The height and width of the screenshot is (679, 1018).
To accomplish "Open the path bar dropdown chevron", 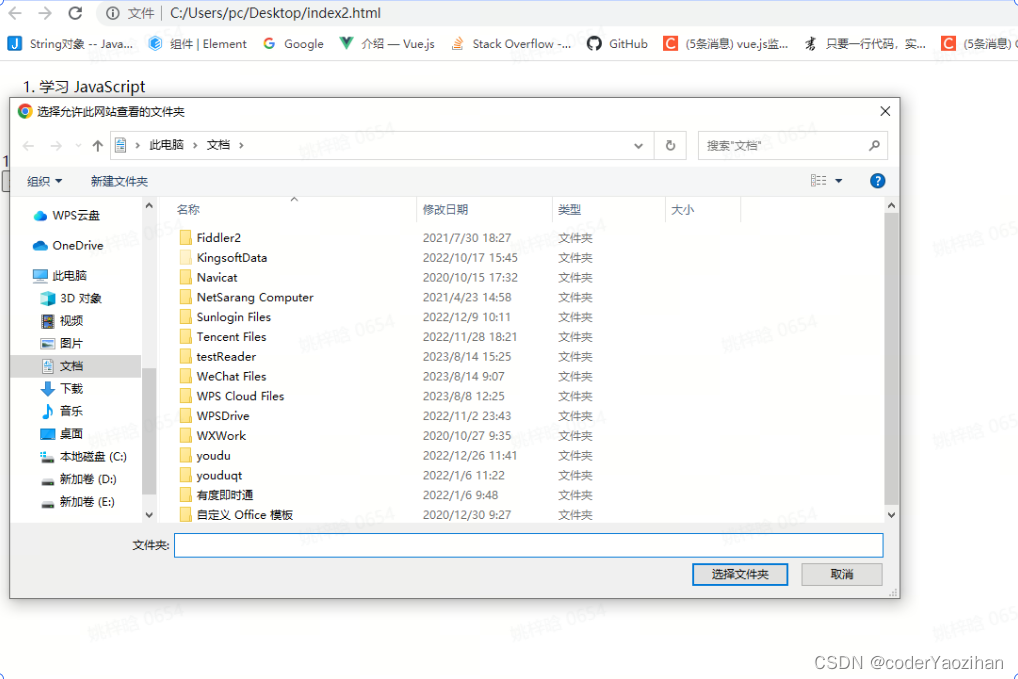I will (638, 144).
